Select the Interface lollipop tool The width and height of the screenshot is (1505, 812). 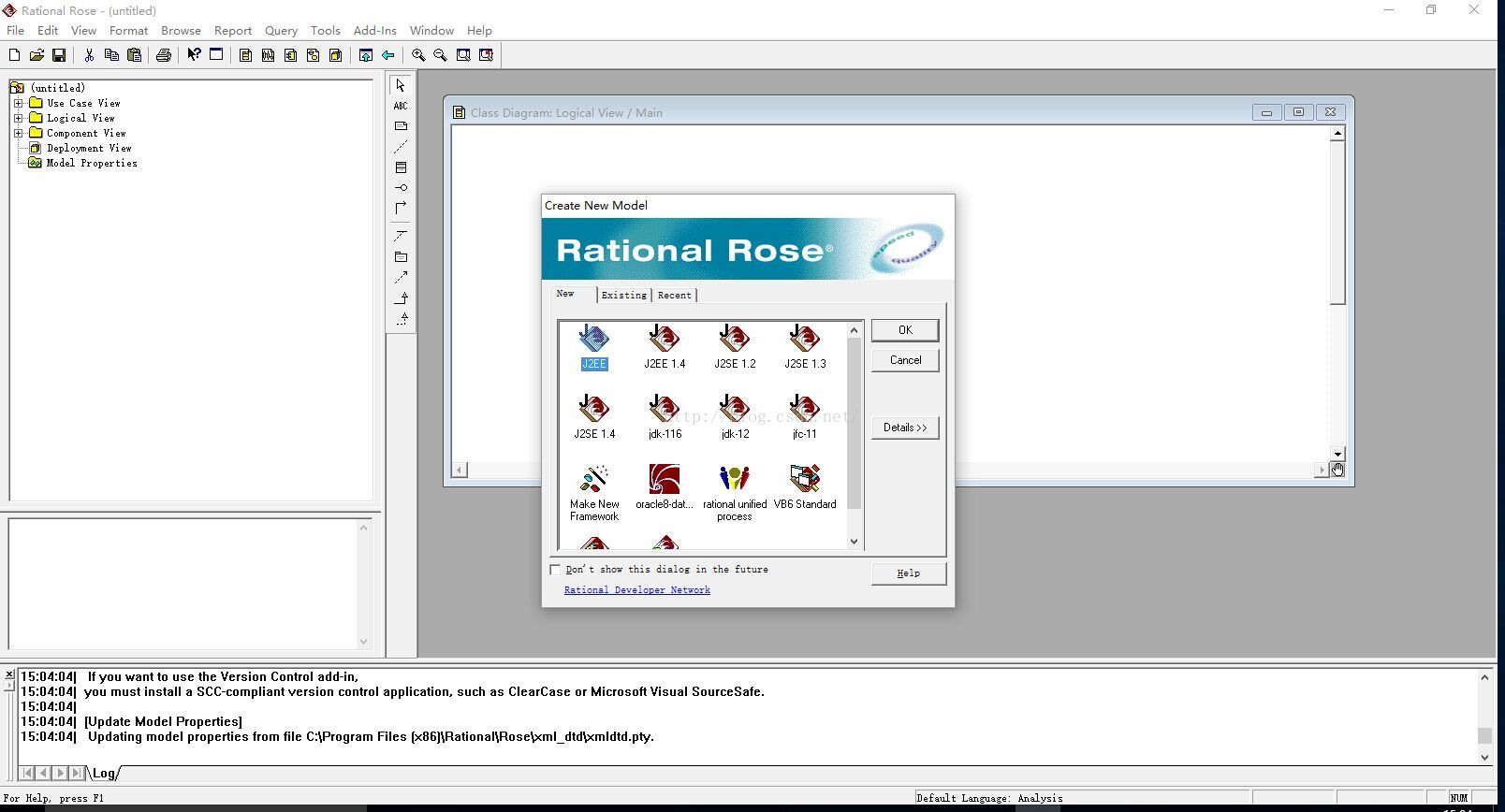coord(401,188)
